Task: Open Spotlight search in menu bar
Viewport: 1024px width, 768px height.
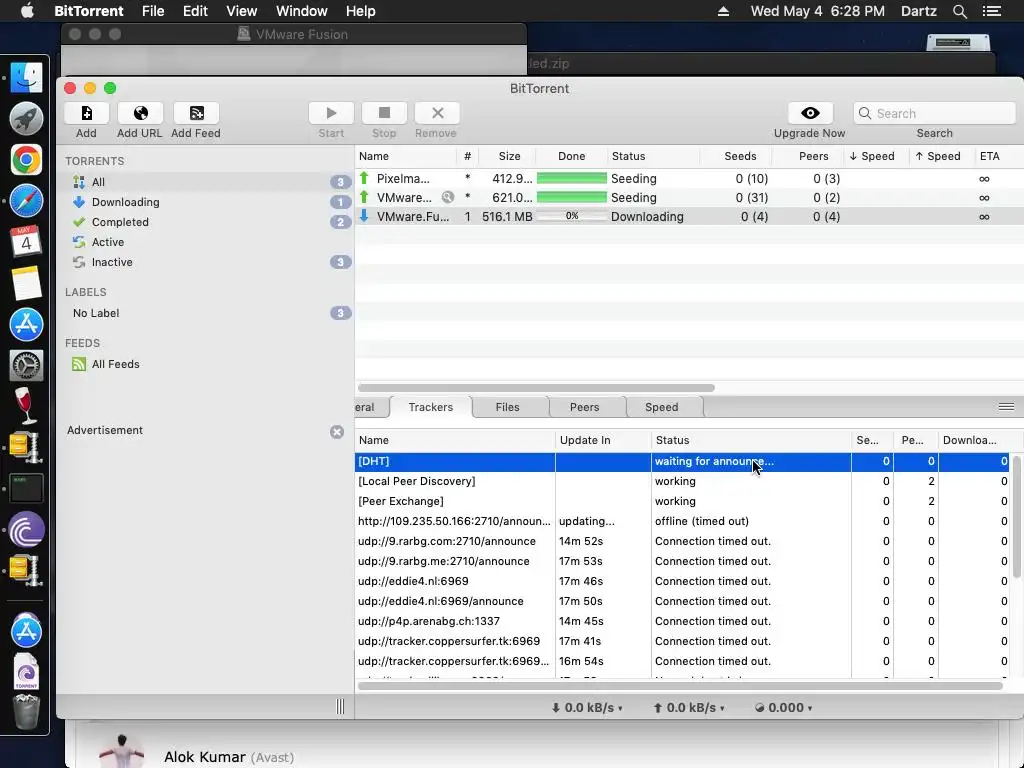Action: [x=959, y=11]
